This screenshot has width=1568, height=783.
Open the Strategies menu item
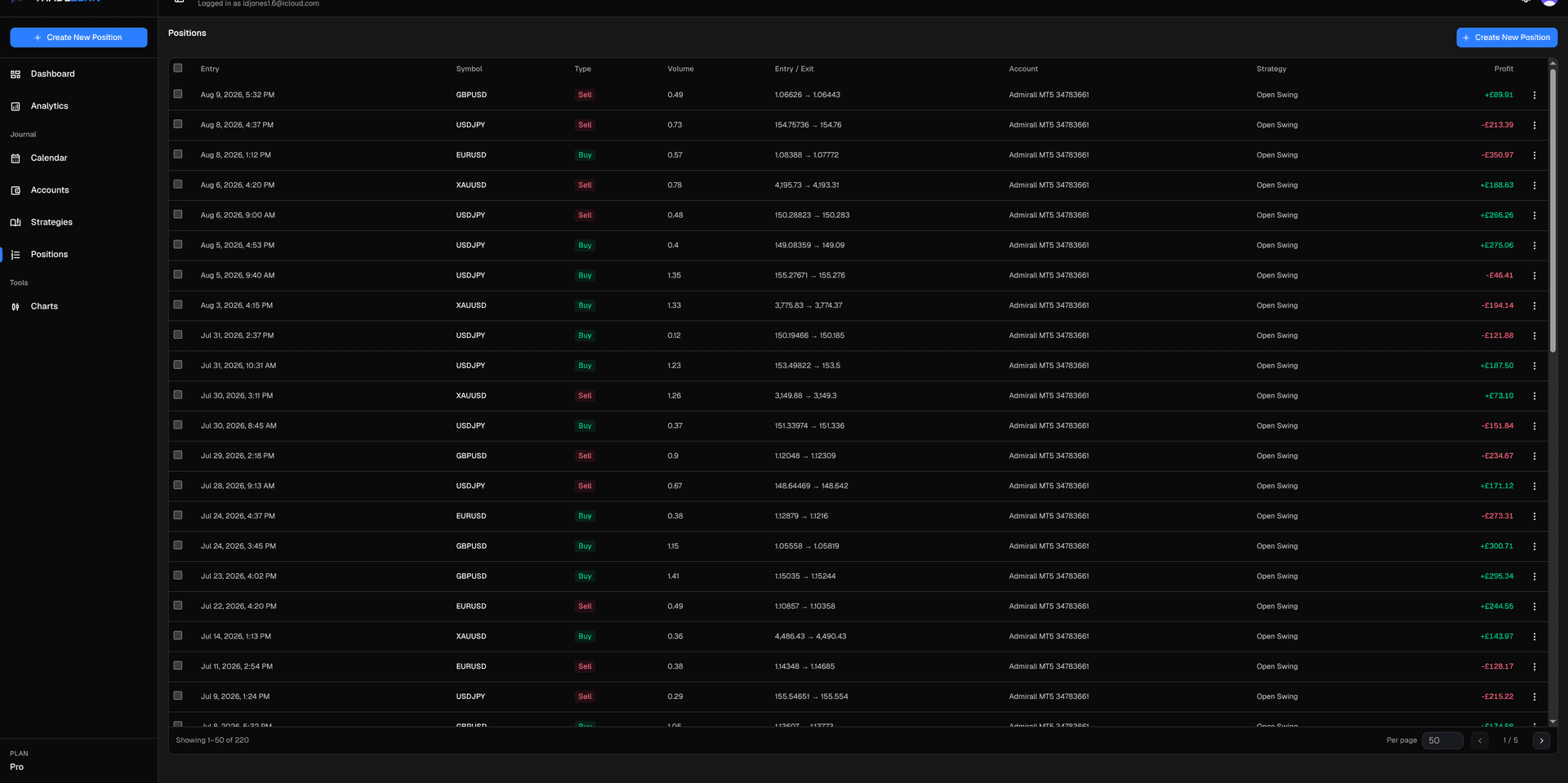point(51,222)
